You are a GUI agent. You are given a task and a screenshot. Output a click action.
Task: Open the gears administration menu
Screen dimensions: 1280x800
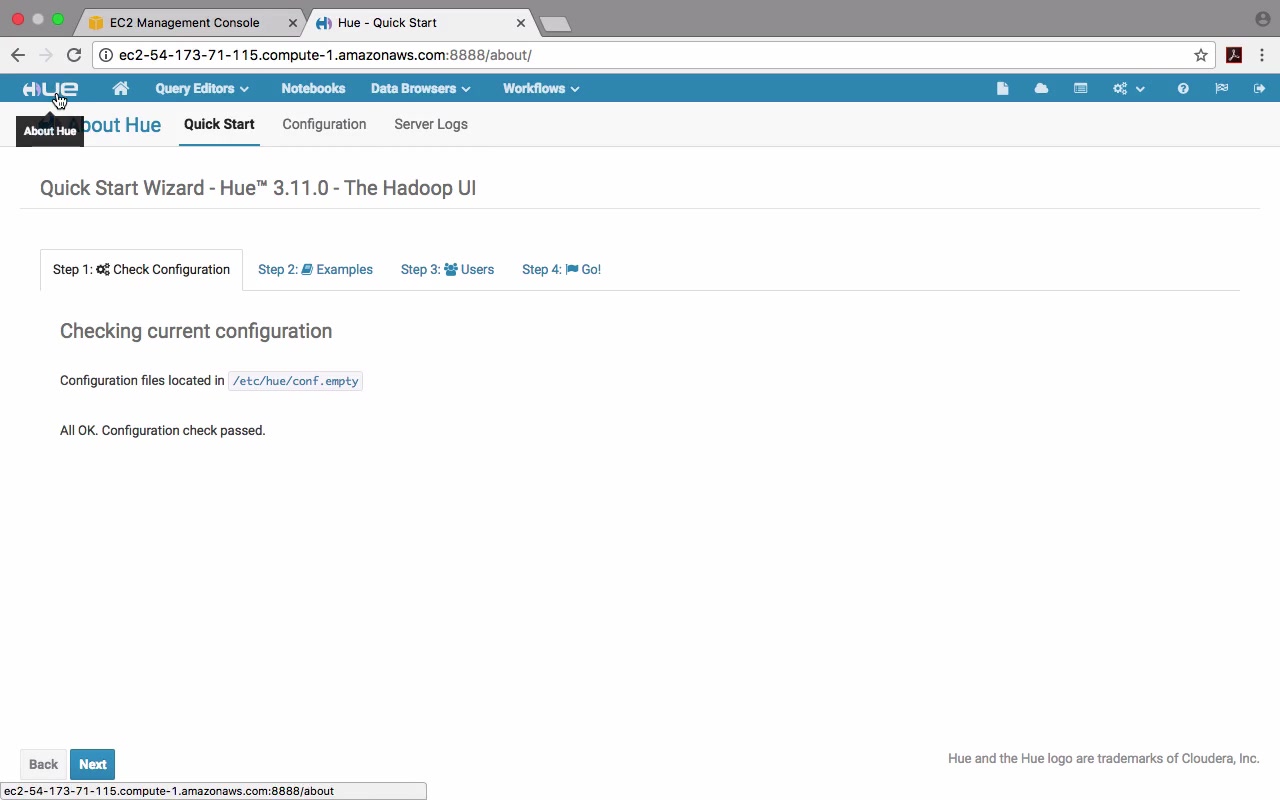(x=1128, y=89)
